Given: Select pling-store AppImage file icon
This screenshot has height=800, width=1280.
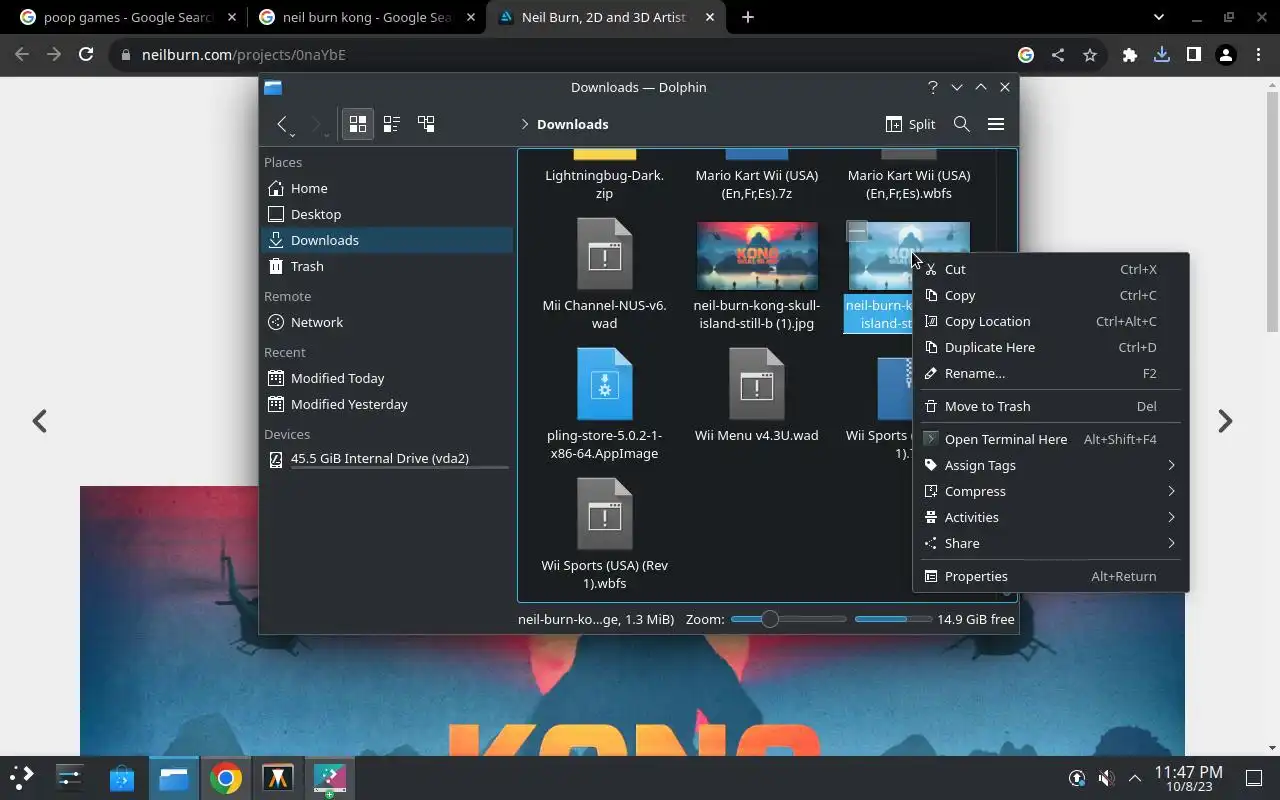Looking at the screenshot, I should [605, 384].
